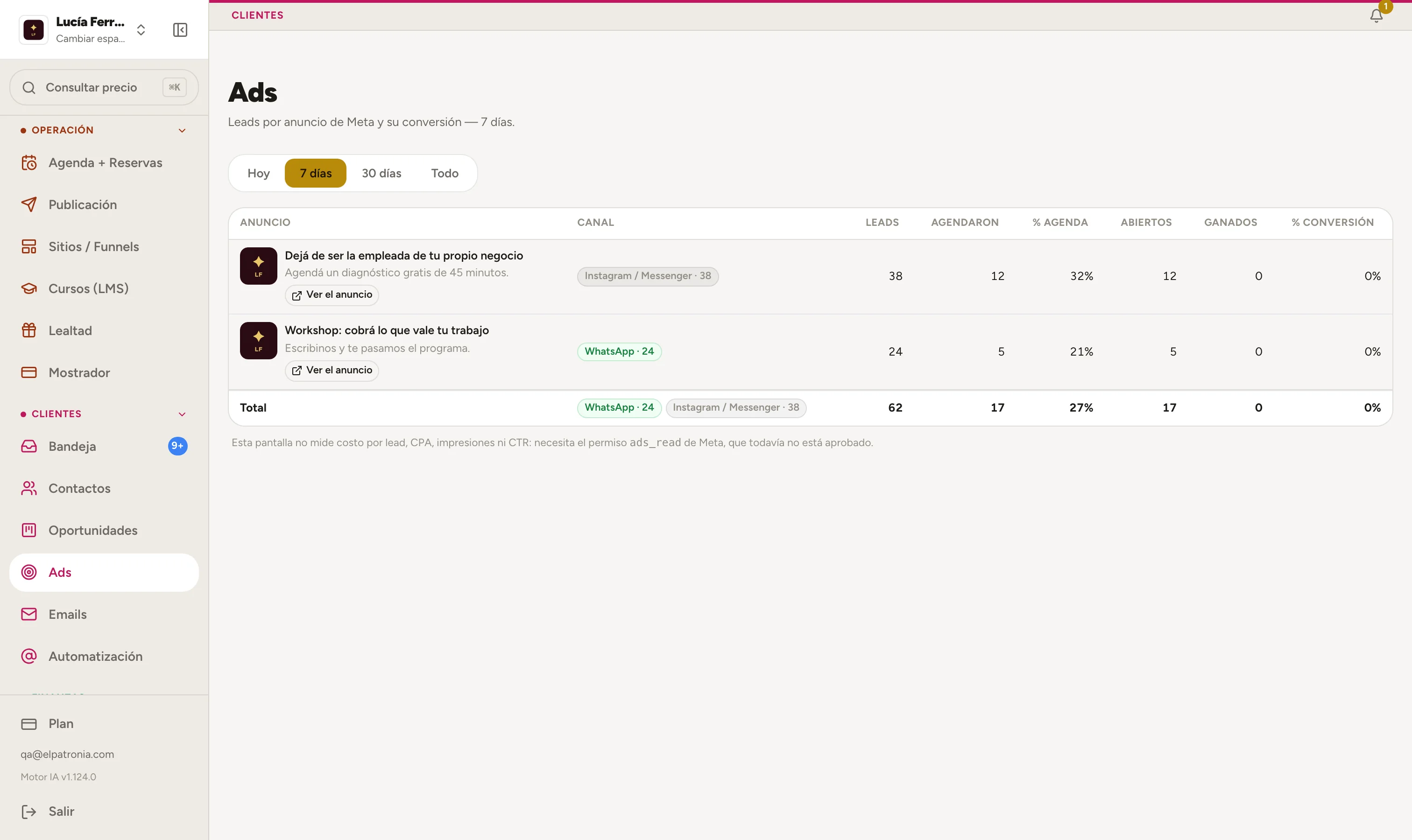This screenshot has width=1412, height=840.
Task: Open Agenda + Reservas section
Action: pyautogui.click(x=104, y=163)
